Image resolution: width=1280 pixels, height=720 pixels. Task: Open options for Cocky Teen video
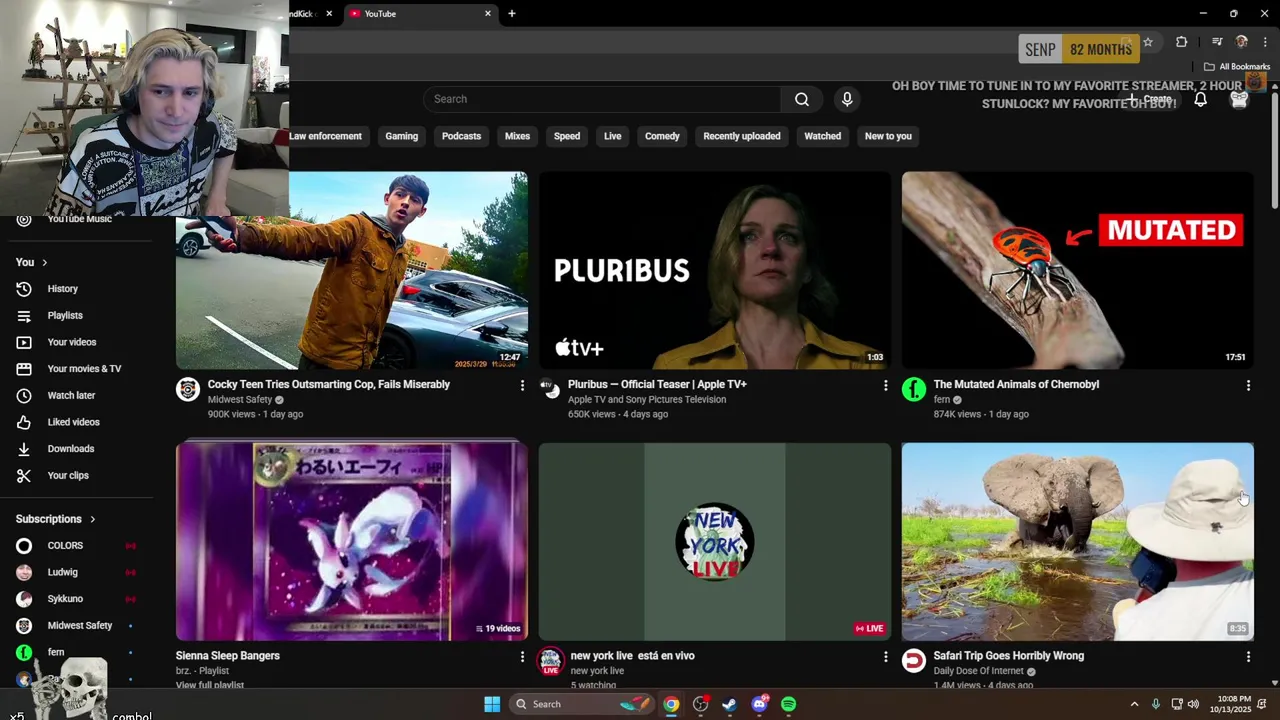522,385
